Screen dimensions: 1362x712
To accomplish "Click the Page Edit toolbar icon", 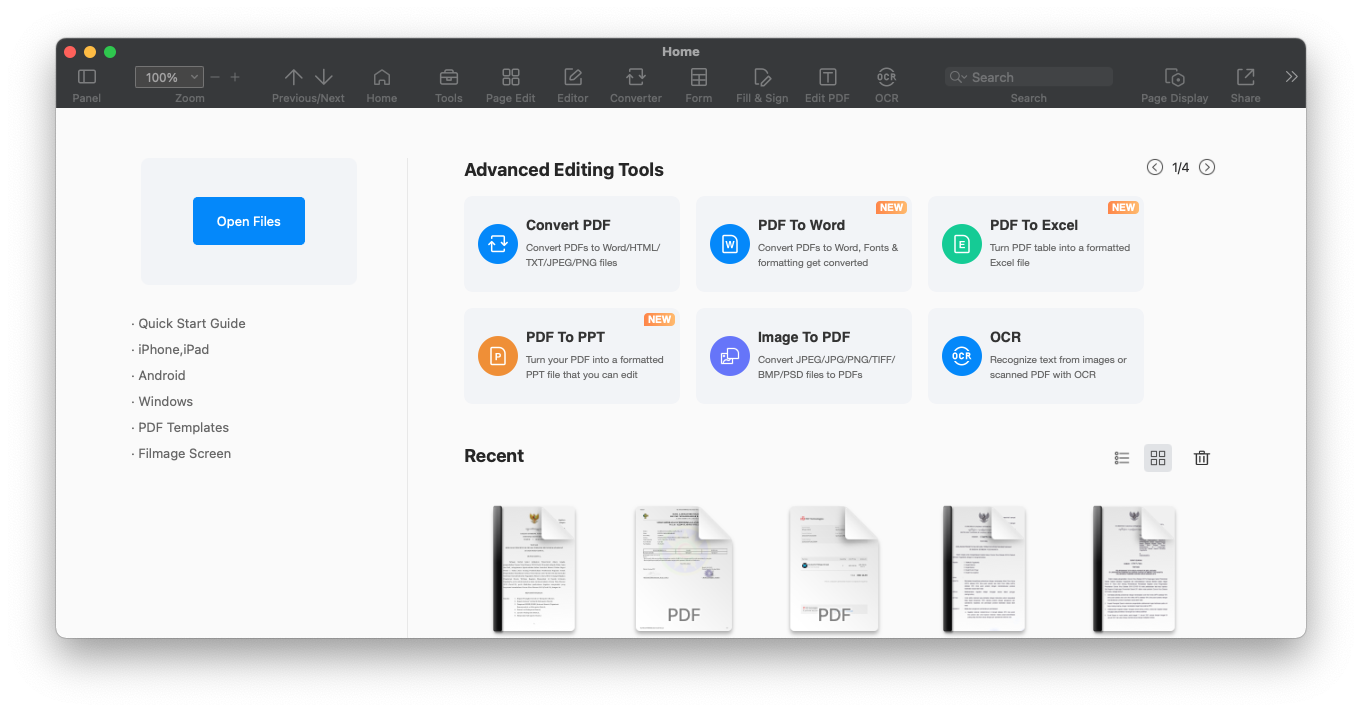I will (x=511, y=77).
